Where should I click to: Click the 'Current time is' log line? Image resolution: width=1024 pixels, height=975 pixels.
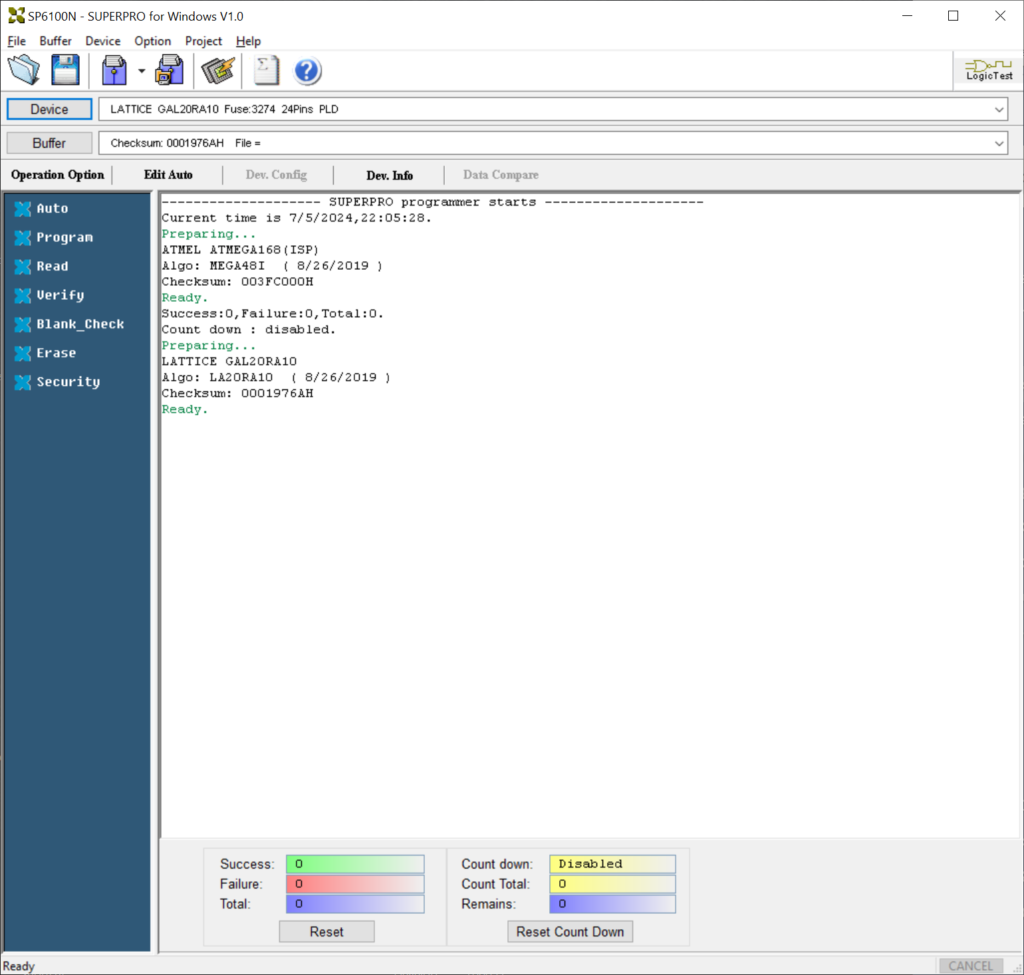click(296, 217)
